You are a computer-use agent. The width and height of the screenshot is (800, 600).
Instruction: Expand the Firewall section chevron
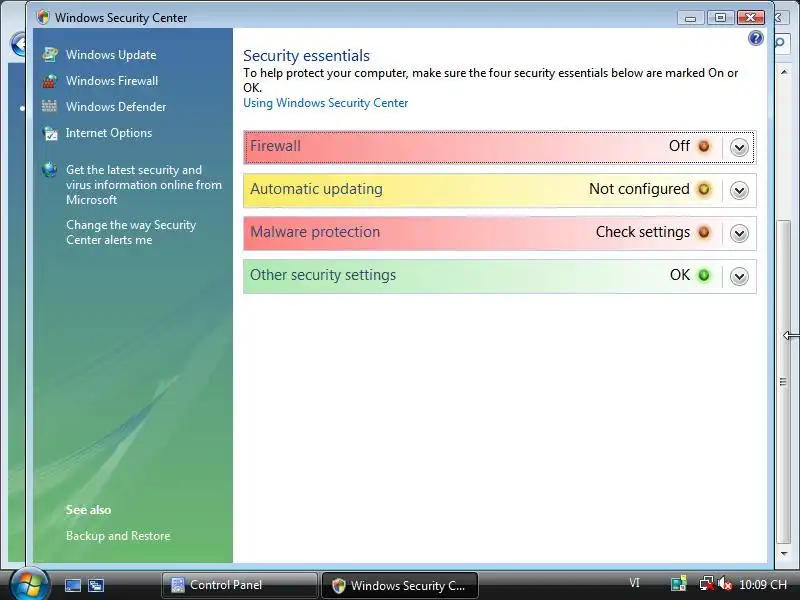click(x=739, y=147)
